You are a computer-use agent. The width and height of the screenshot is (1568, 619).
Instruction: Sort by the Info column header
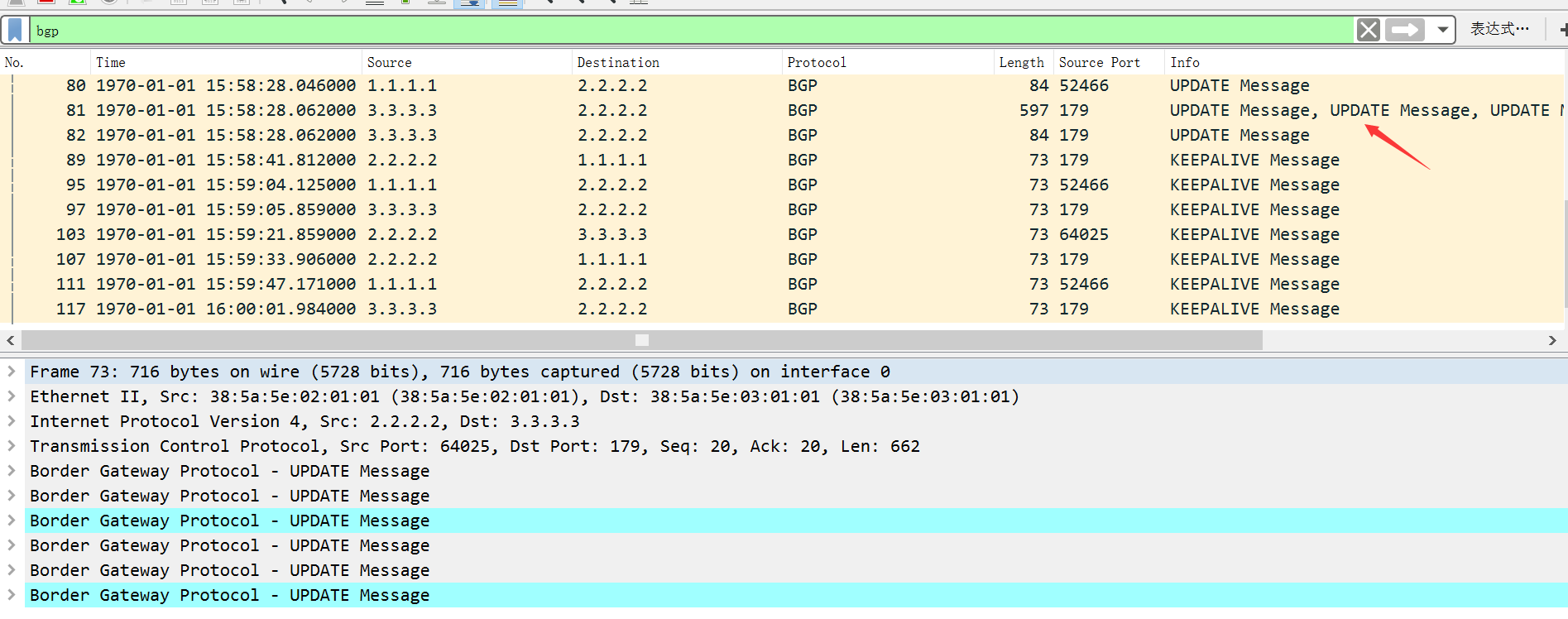1365,62
